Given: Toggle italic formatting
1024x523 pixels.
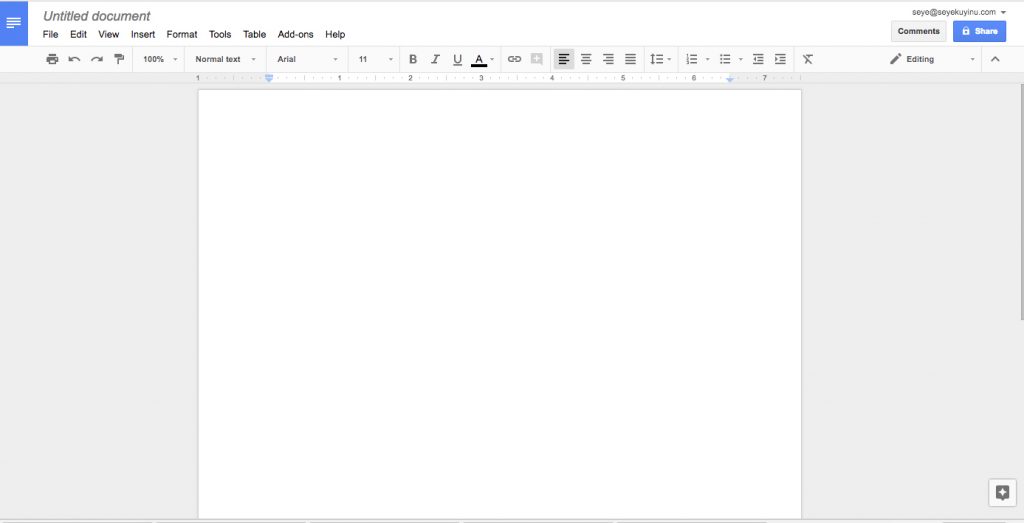Looking at the screenshot, I should click(x=436, y=59).
